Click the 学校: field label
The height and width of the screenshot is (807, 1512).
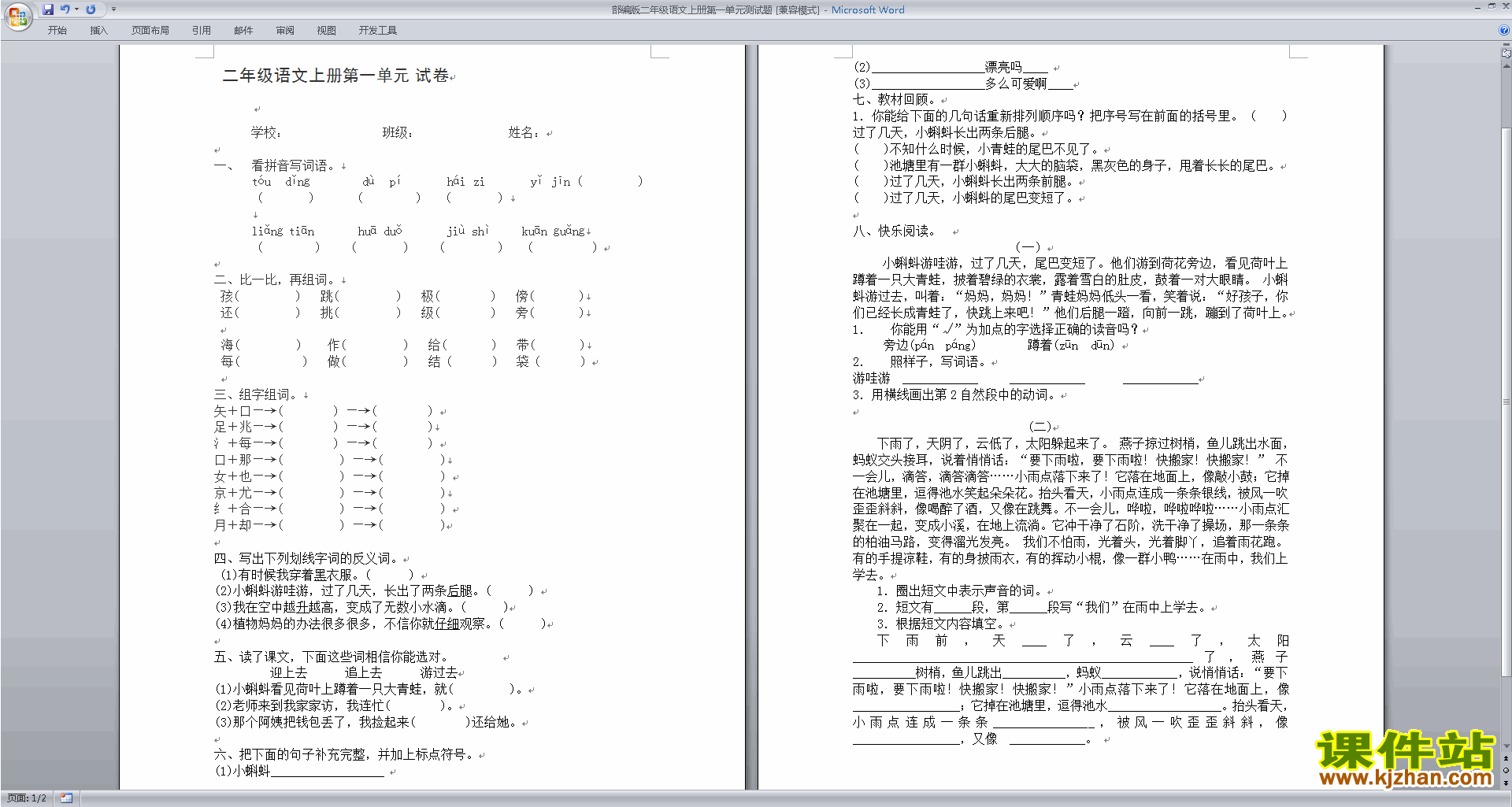[266, 132]
